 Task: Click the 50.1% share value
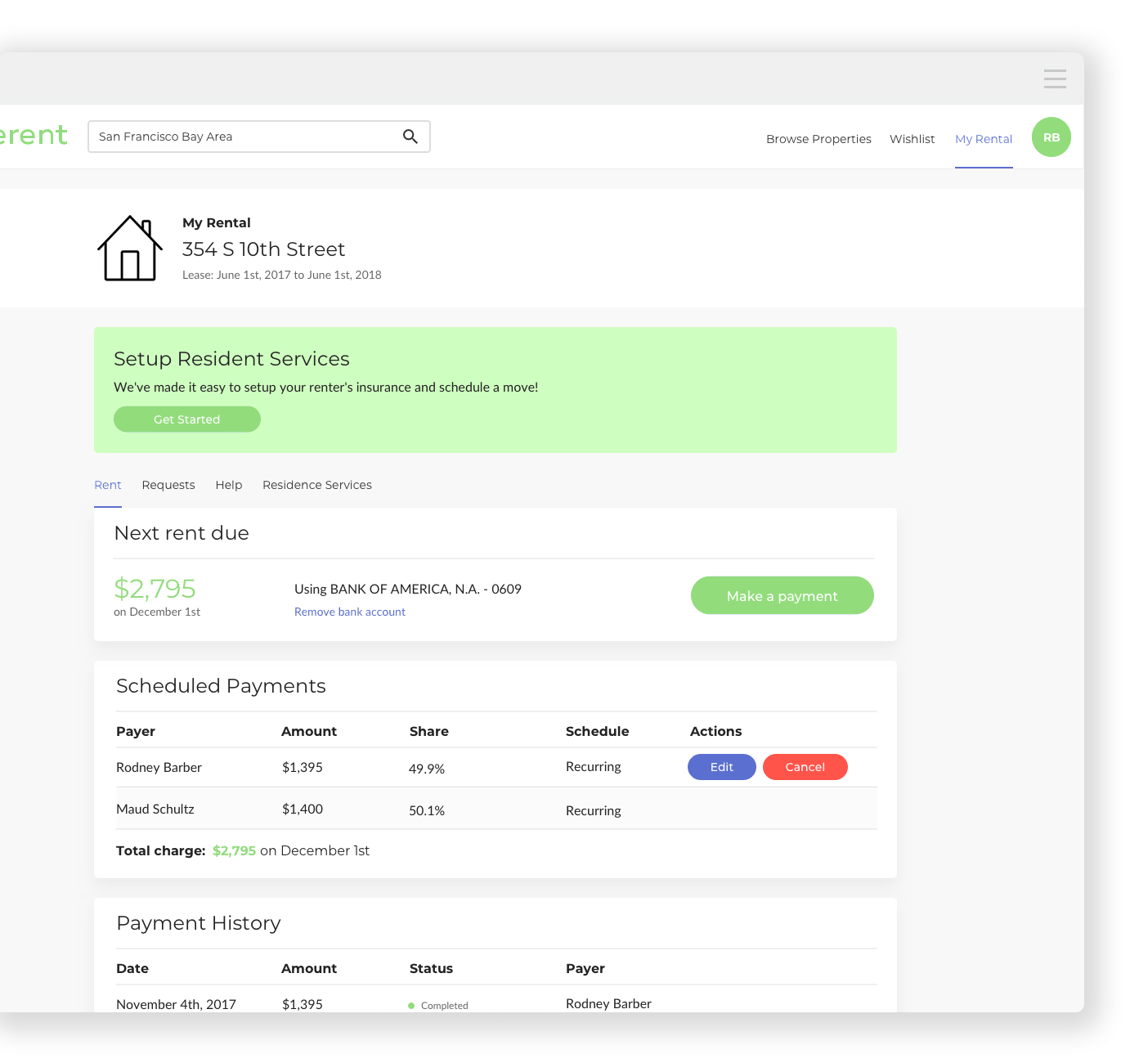pyautogui.click(x=427, y=810)
